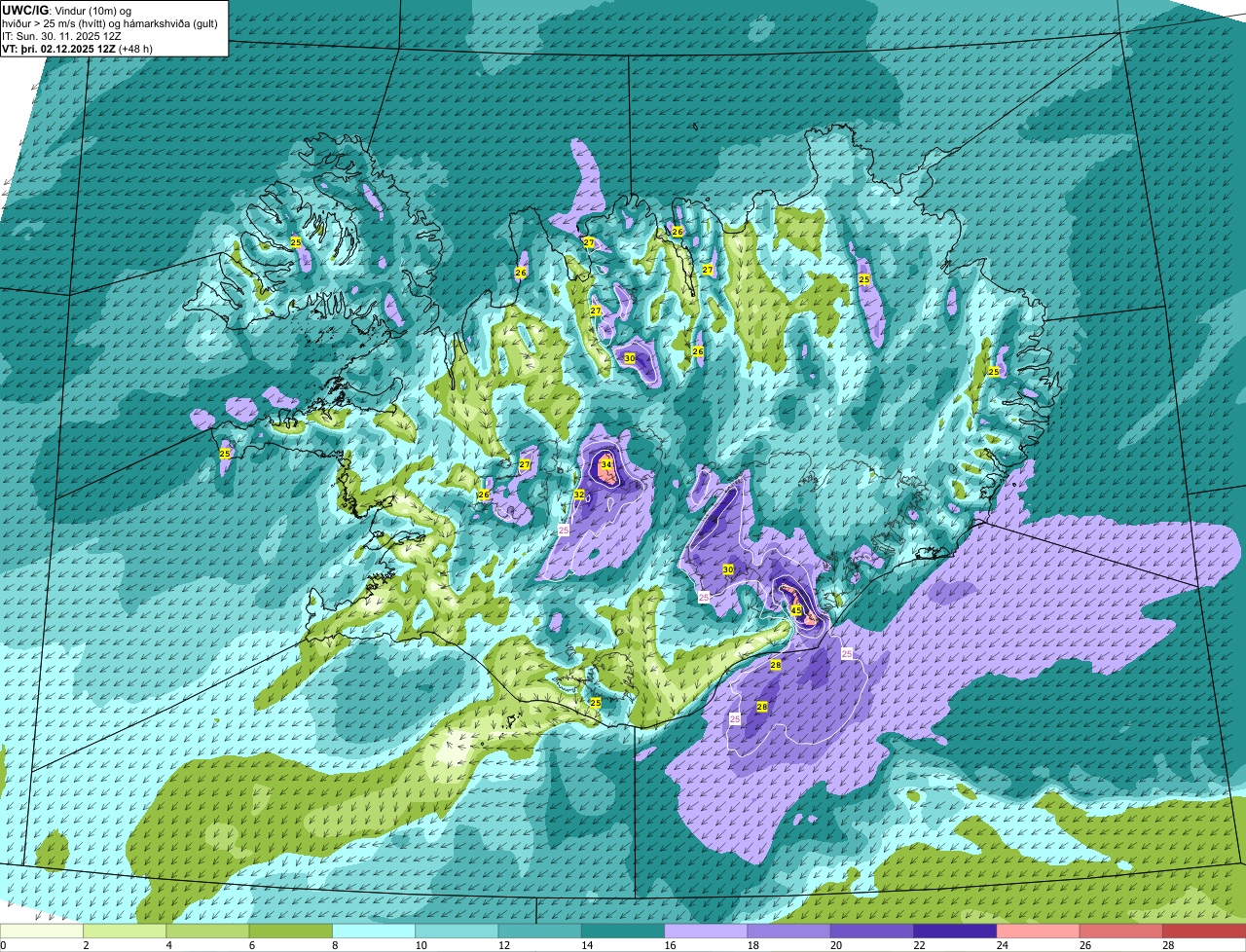Click the 14–16 m/s dark teal legend swatch
The height and width of the screenshot is (952, 1246).
click(623, 931)
